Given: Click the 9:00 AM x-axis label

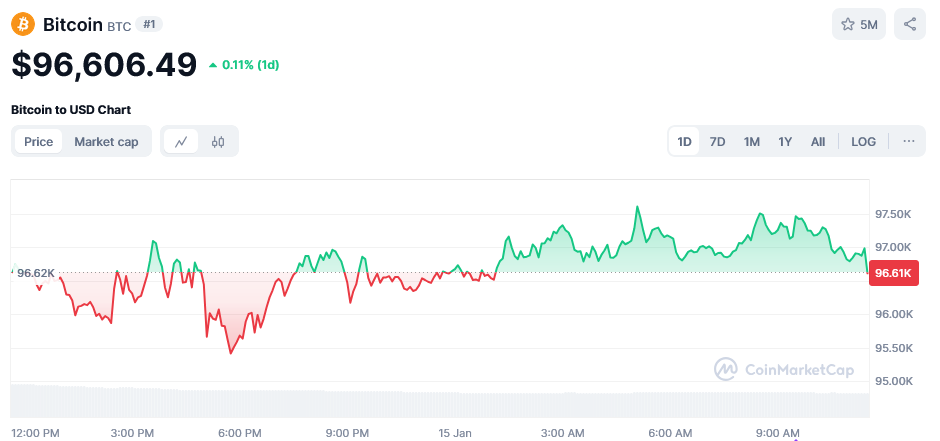Looking at the screenshot, I should point(778,433).
